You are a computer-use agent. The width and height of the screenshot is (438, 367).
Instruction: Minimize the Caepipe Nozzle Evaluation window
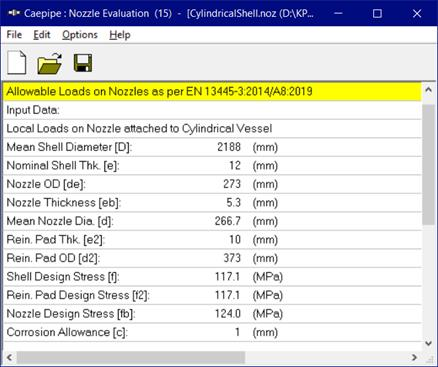tap(338, 13)
